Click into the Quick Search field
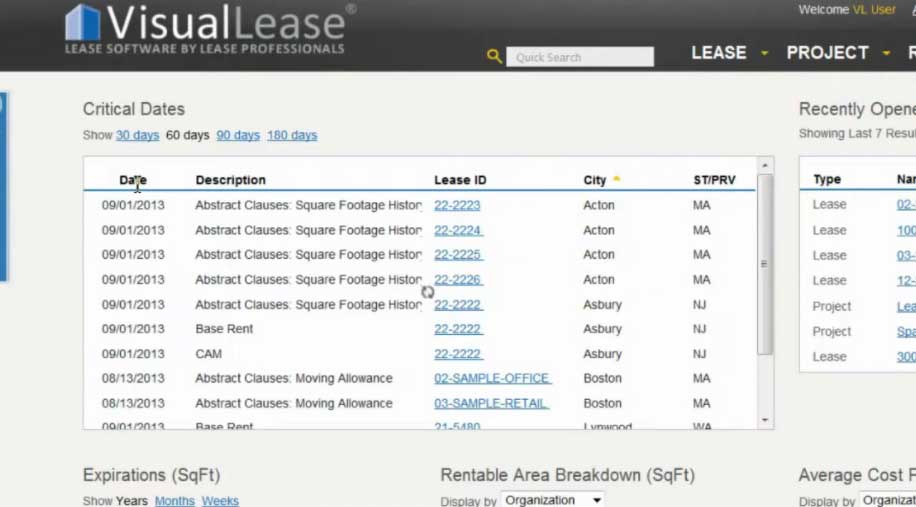This screenshot has width=916, height=507. coord(580,57)
